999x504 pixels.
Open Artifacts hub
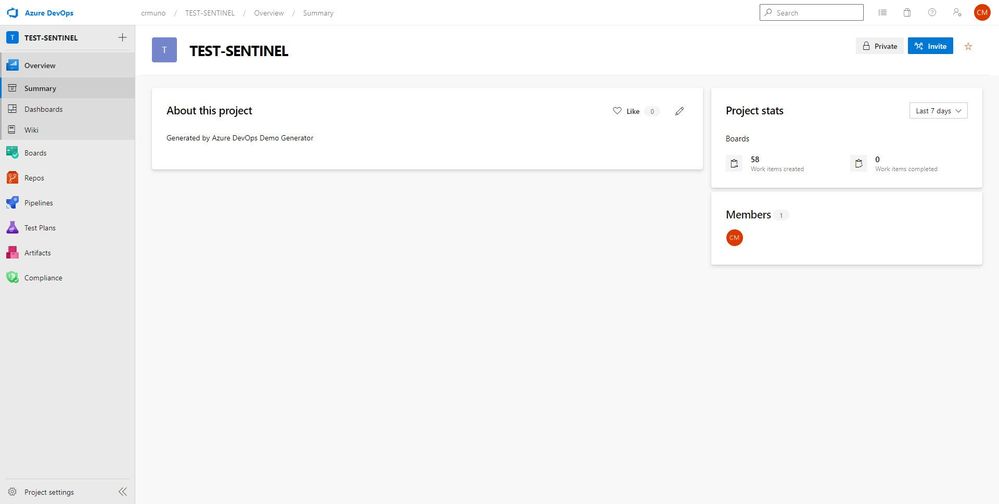68,253
